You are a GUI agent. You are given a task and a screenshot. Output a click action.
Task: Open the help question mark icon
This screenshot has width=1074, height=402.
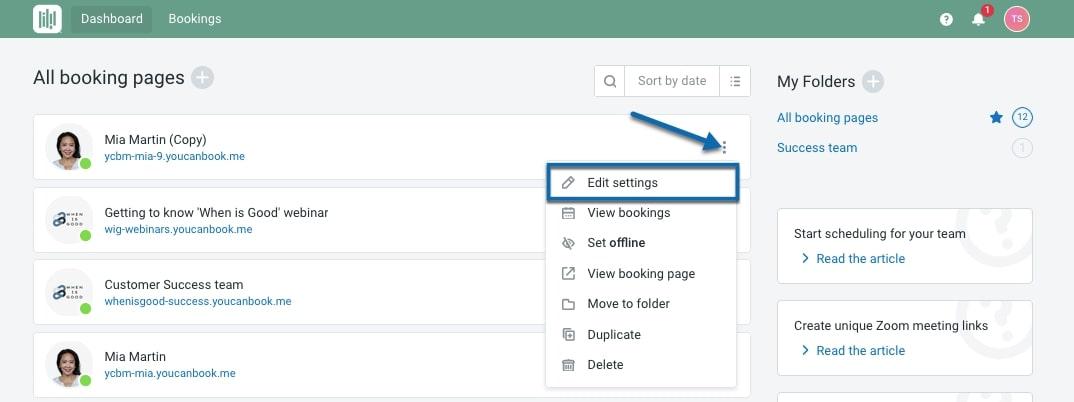coord(946,19)
